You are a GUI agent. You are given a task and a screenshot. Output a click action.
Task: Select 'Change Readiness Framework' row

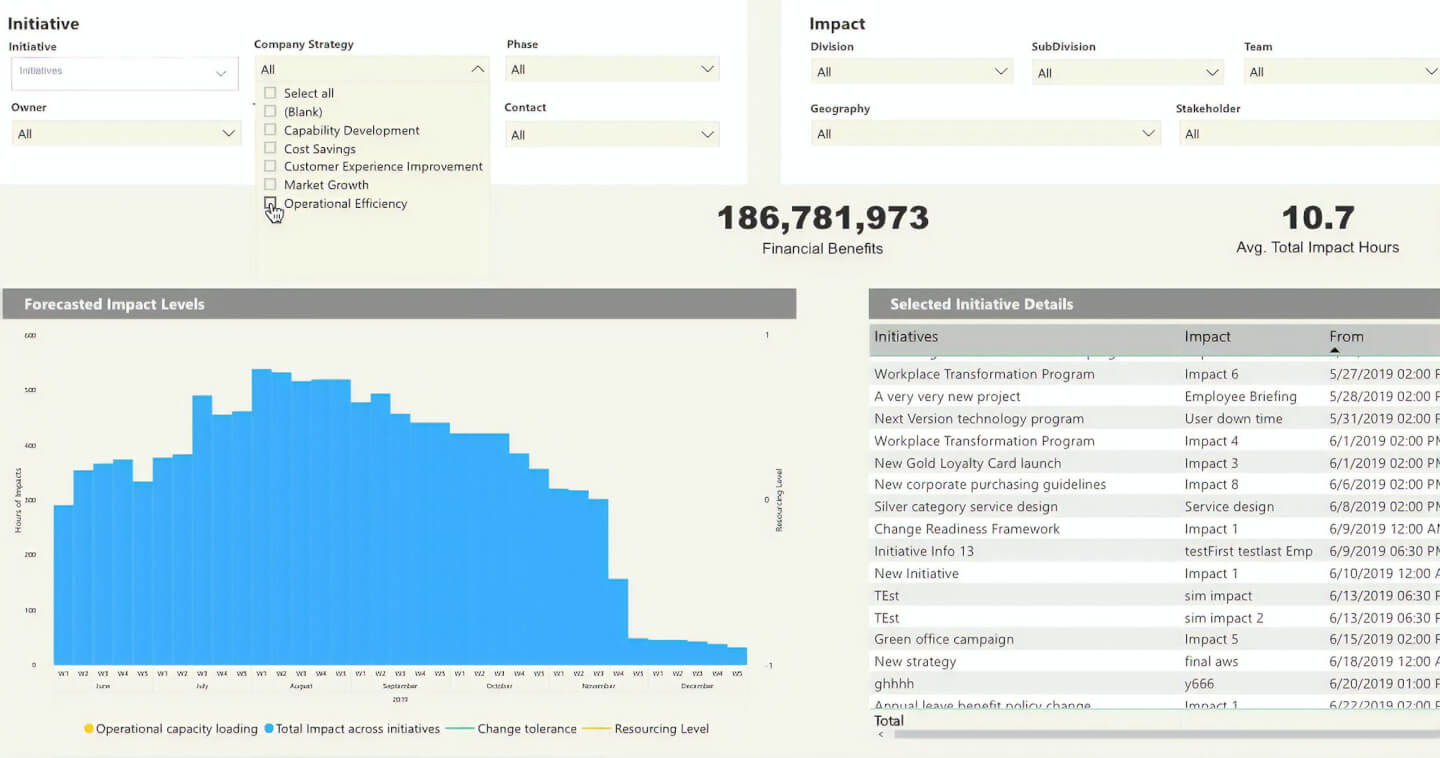point(1155,529)
